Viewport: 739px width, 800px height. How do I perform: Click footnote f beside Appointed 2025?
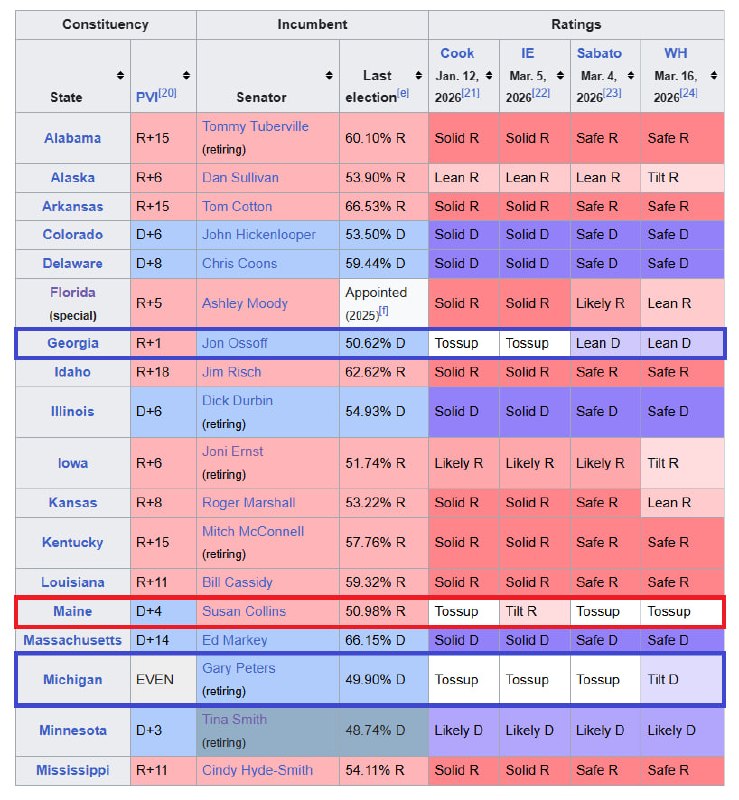(x=383, y=311)
